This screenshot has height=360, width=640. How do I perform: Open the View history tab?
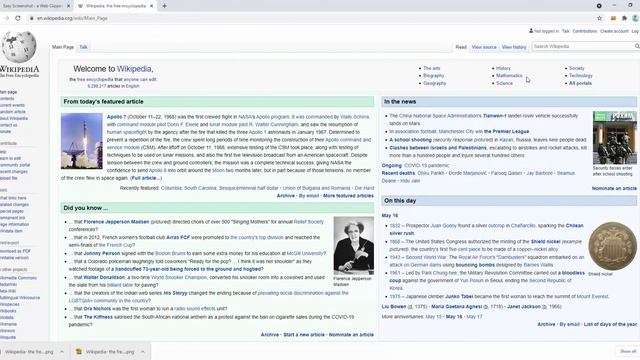(514, 47)
